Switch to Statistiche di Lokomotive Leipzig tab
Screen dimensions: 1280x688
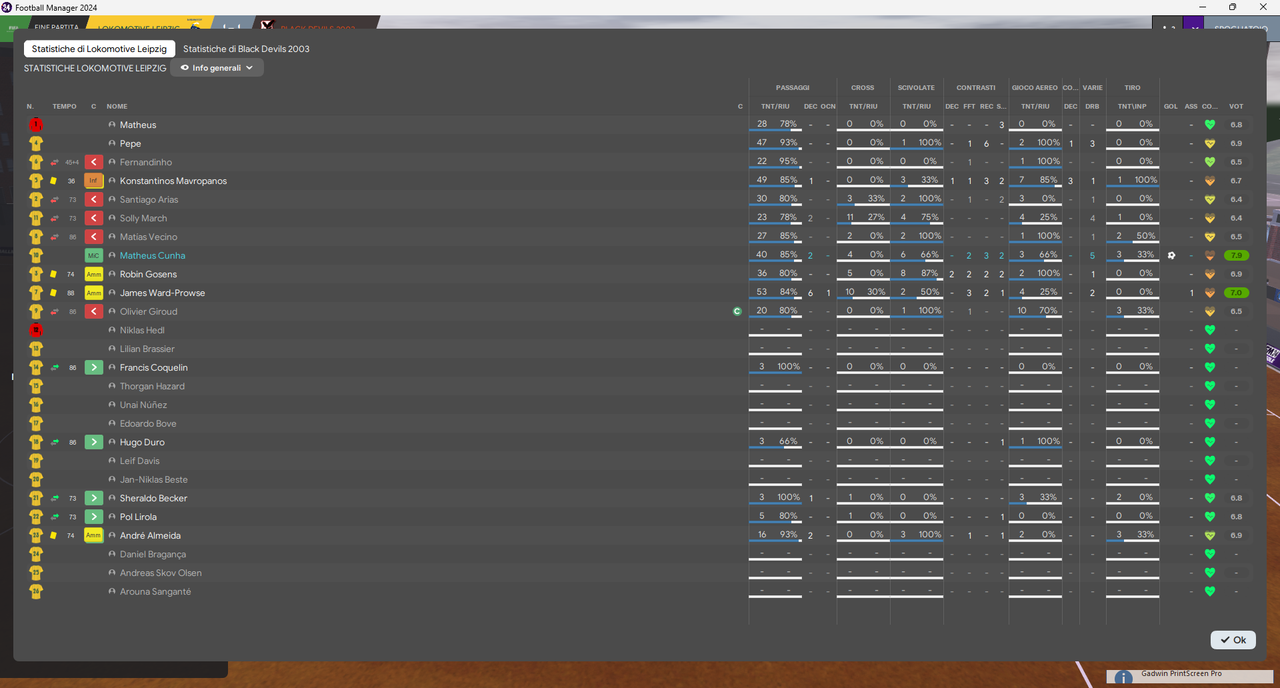[99, 48]
